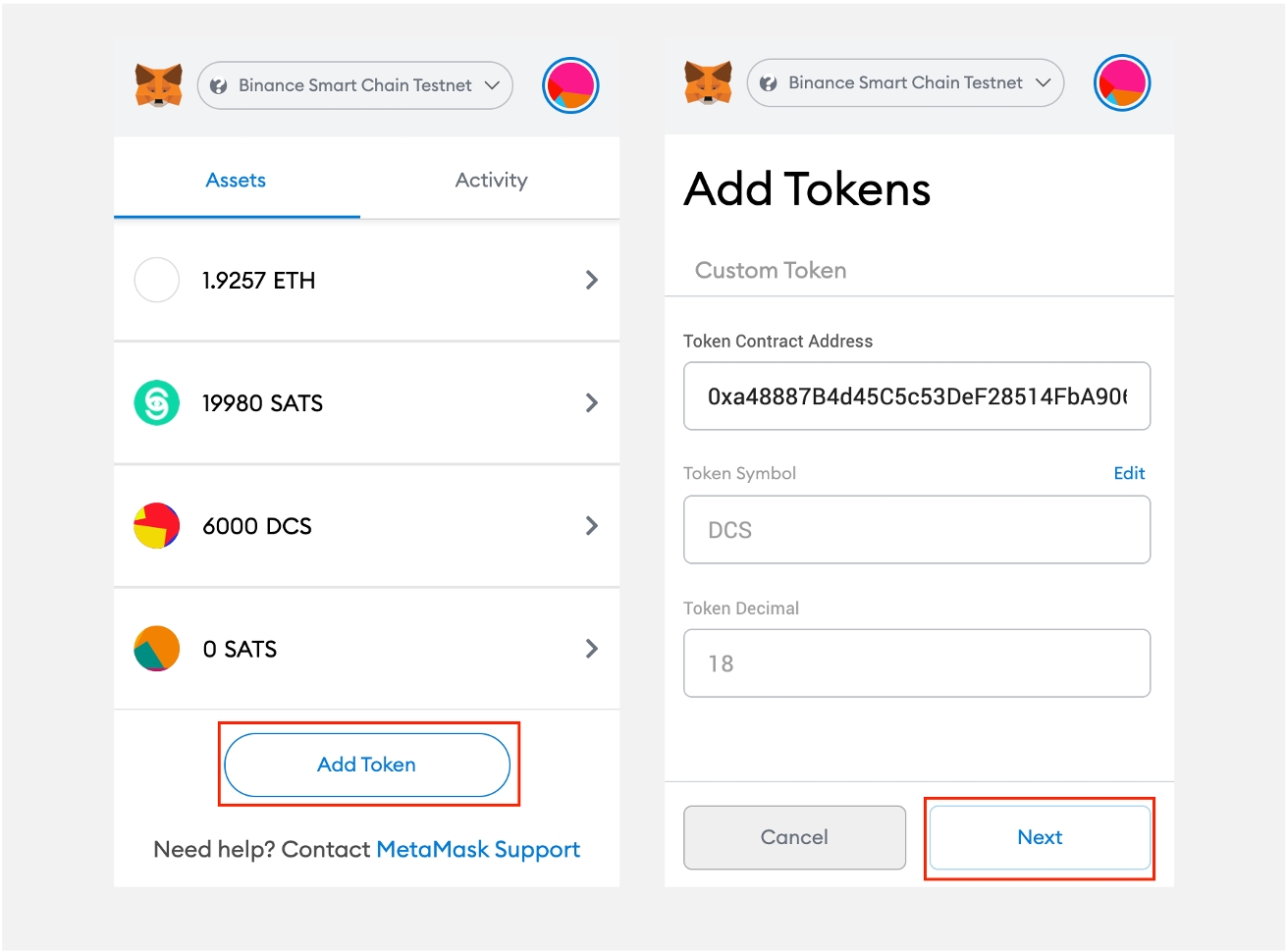1288x952 pixels.
Task: Open account avatar in the left panel
Action: point(570,85)
